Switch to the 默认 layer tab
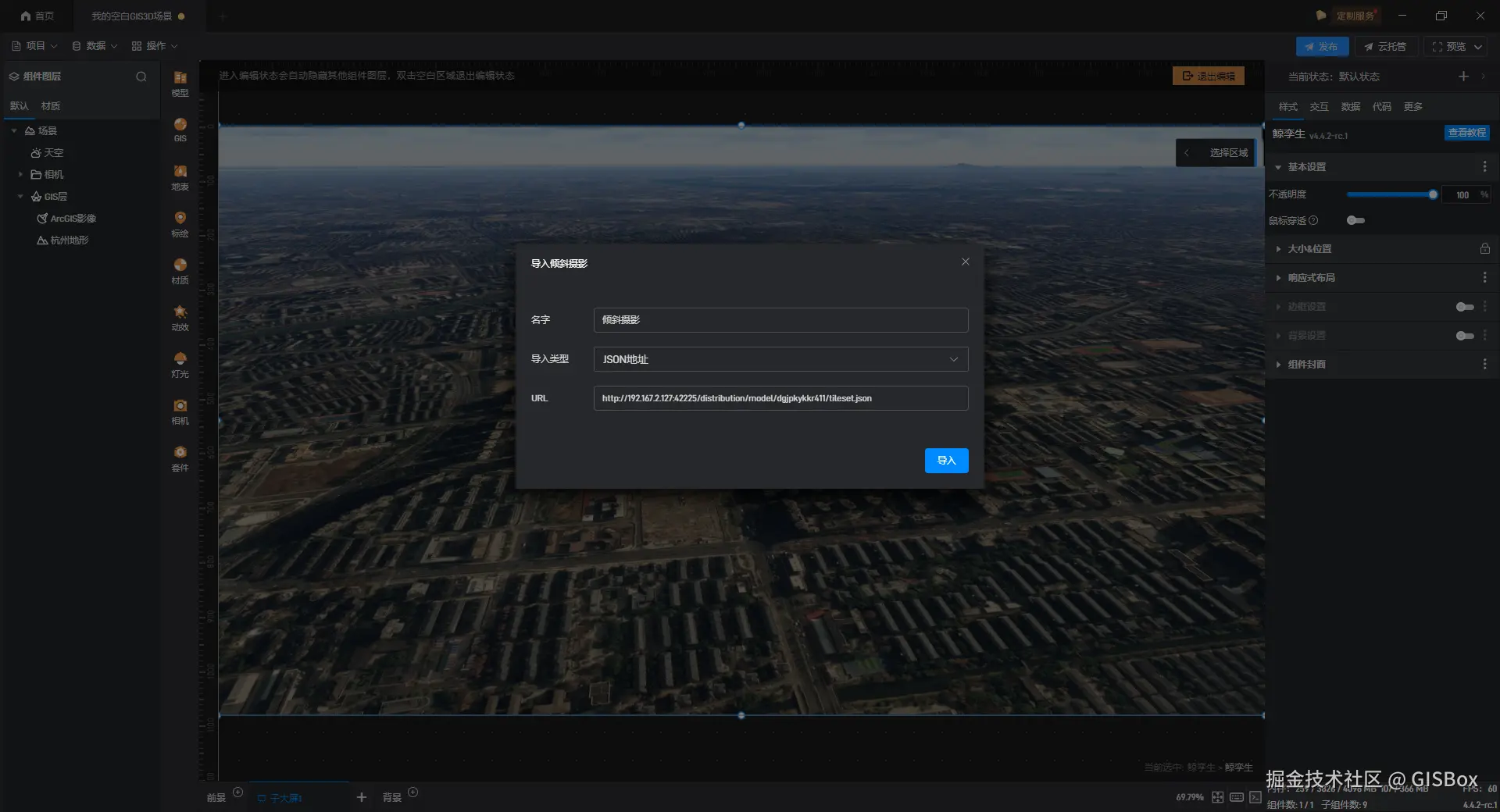Image resolution: width=1500 pixels, height=812 pixels. pyautogui.click(x=20, y=106)
